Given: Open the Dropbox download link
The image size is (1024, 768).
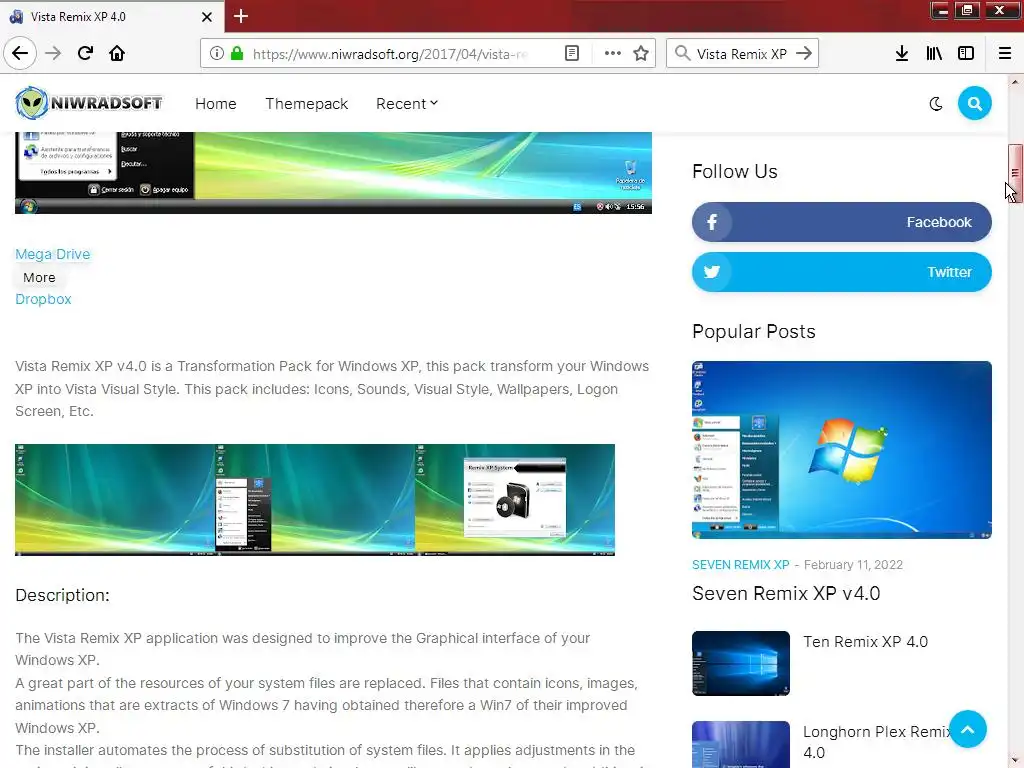Looking at the screenshot, I should (43, 299).
